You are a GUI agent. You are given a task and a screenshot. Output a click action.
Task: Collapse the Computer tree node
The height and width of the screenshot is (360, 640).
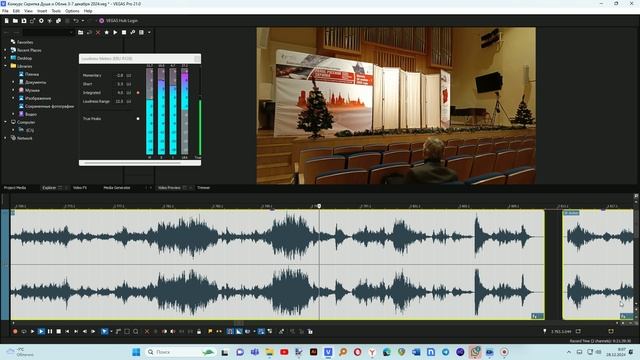(5, 122)
